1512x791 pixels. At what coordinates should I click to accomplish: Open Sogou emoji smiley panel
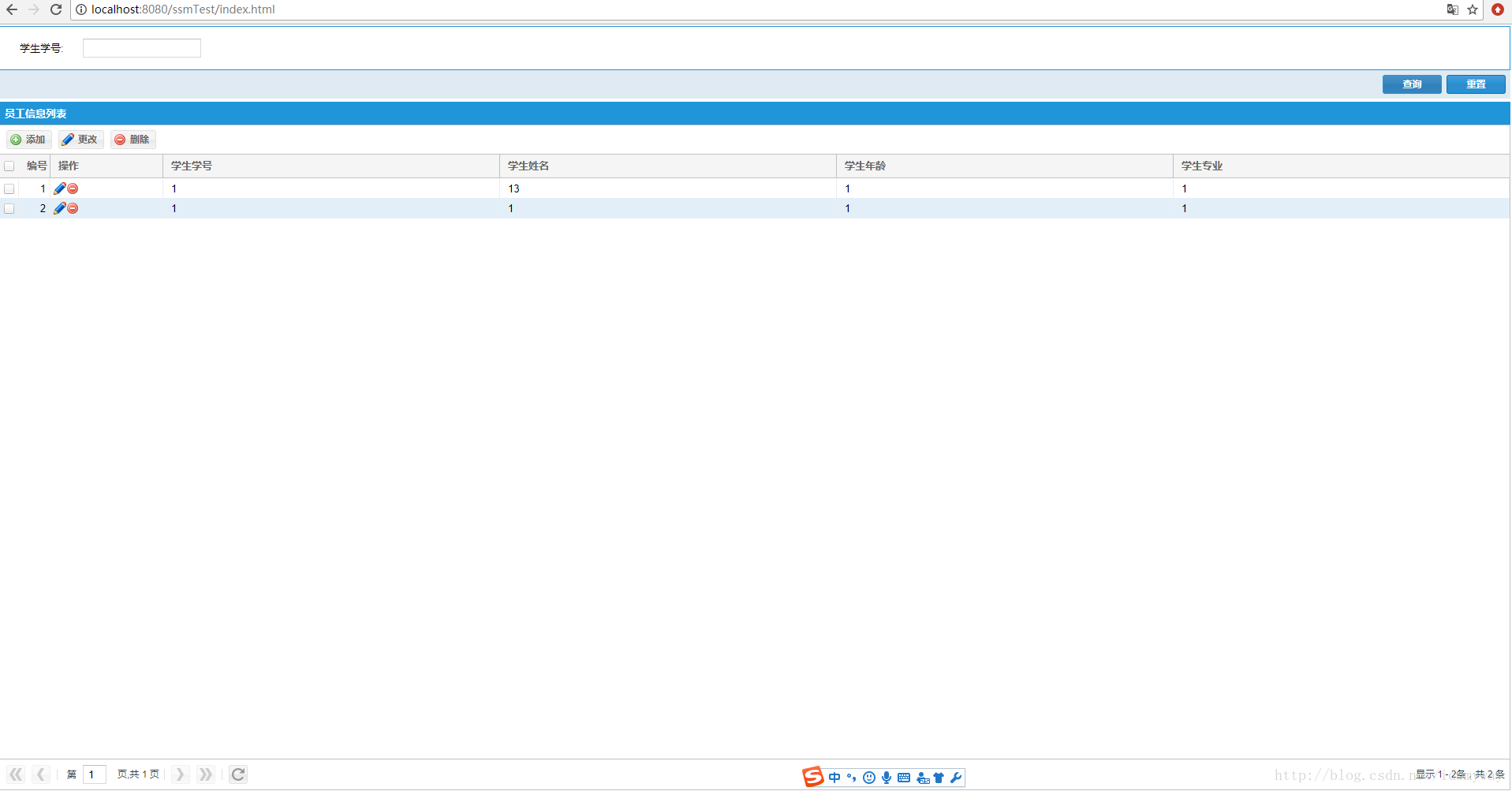[x=869, y=778]
